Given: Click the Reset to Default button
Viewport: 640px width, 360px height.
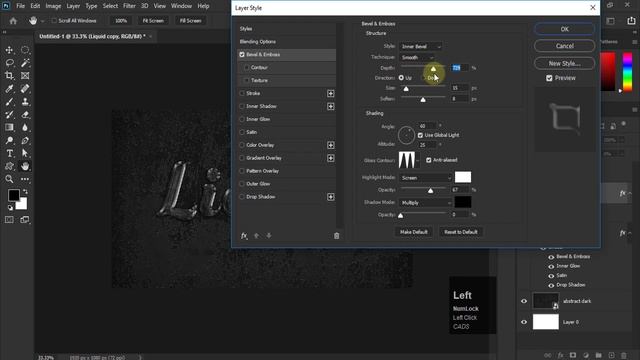Looking at the screenshot, I should point(461,232).
